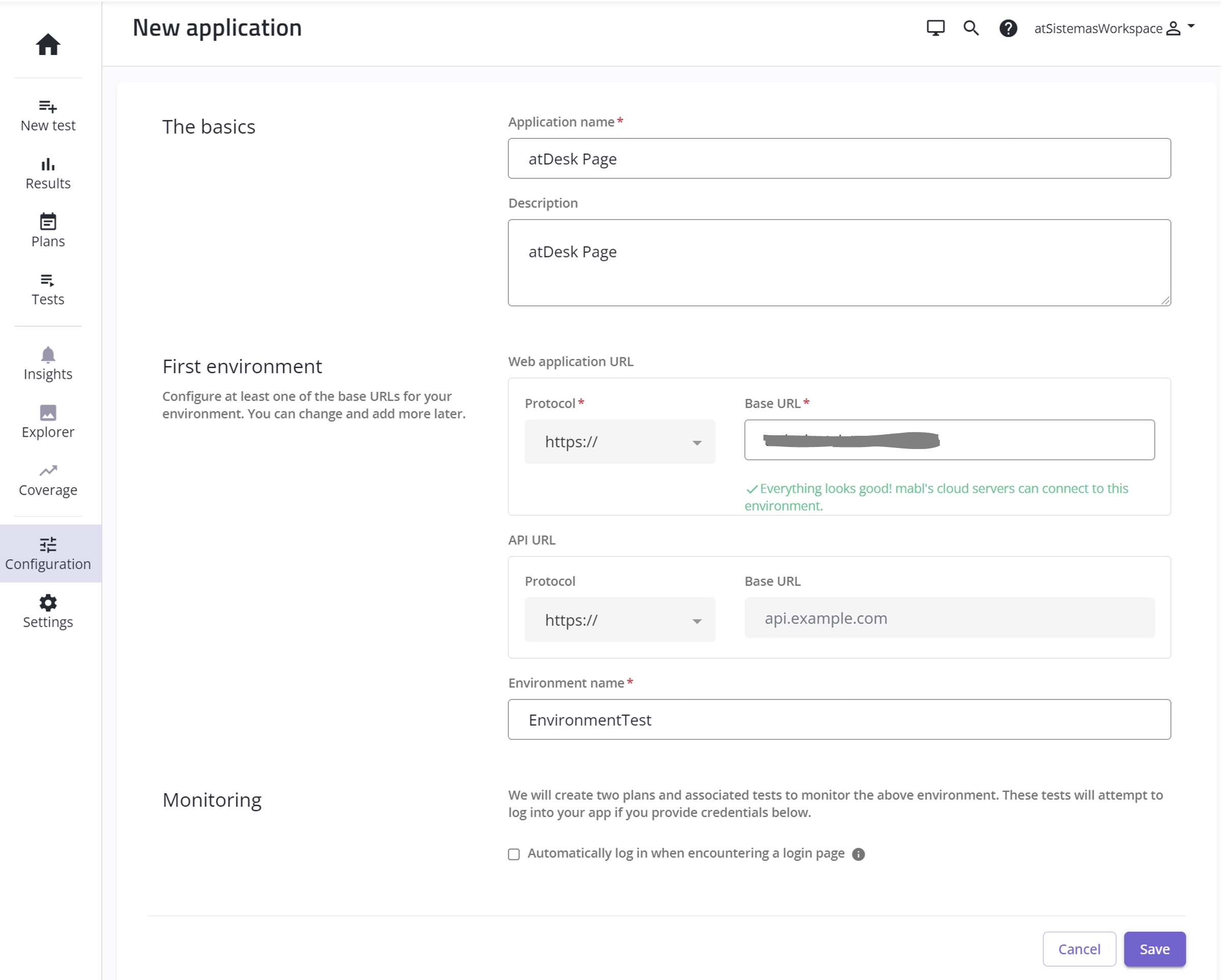Enable automatic log in checkbox
Viewport: 1229px width, 980px height.
[514, 854]
